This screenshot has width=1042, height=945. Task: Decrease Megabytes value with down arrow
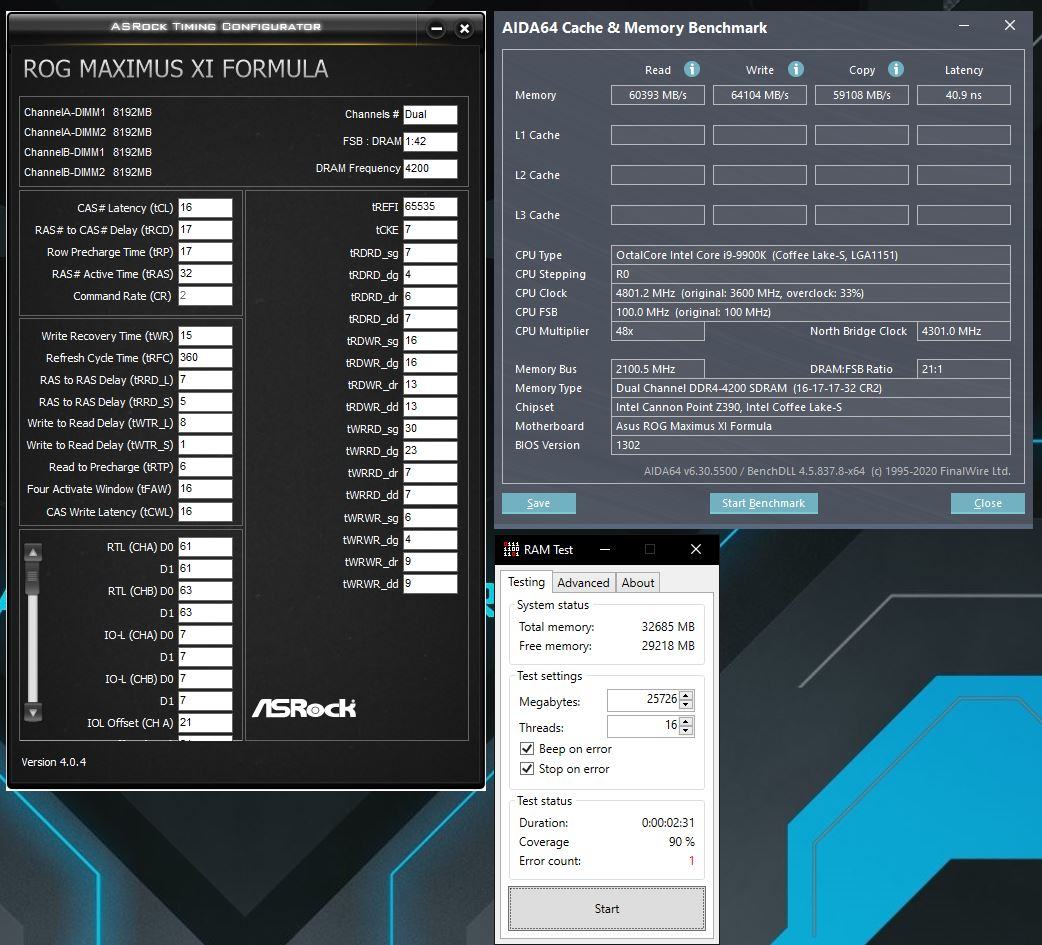click(x=686, y=704)
